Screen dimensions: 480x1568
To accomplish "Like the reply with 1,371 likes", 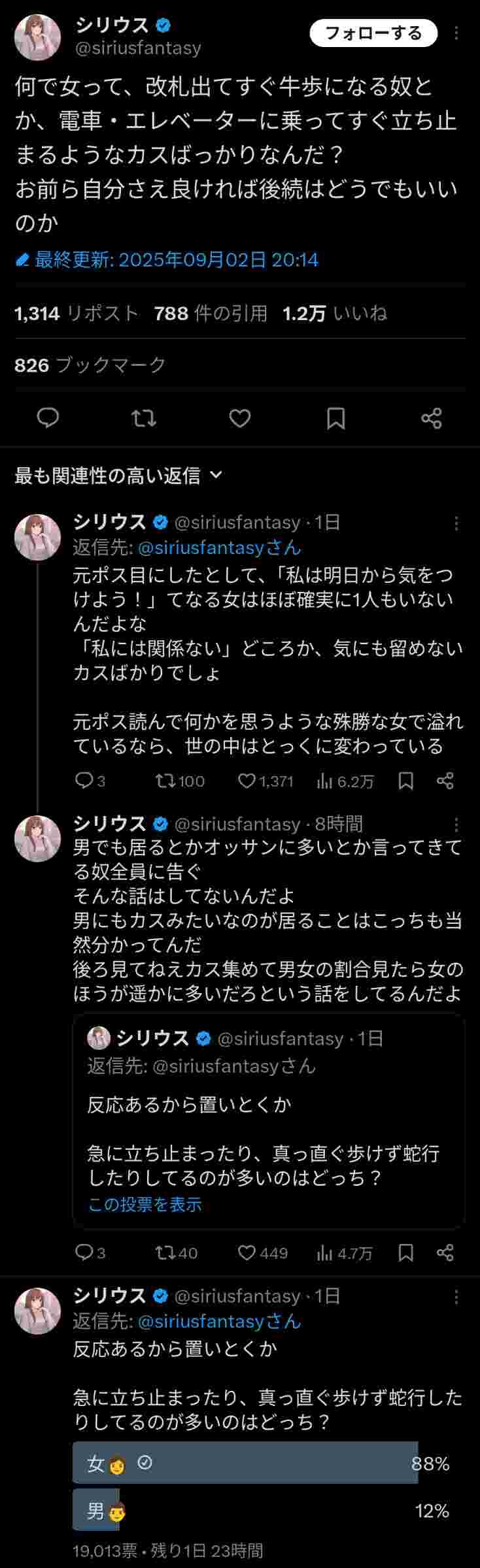I will 247,781.
